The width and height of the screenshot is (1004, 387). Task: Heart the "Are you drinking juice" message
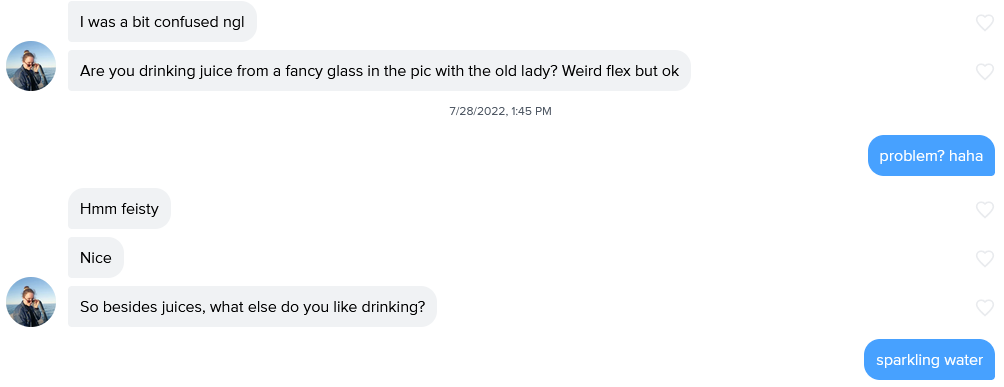pos(984,71)
